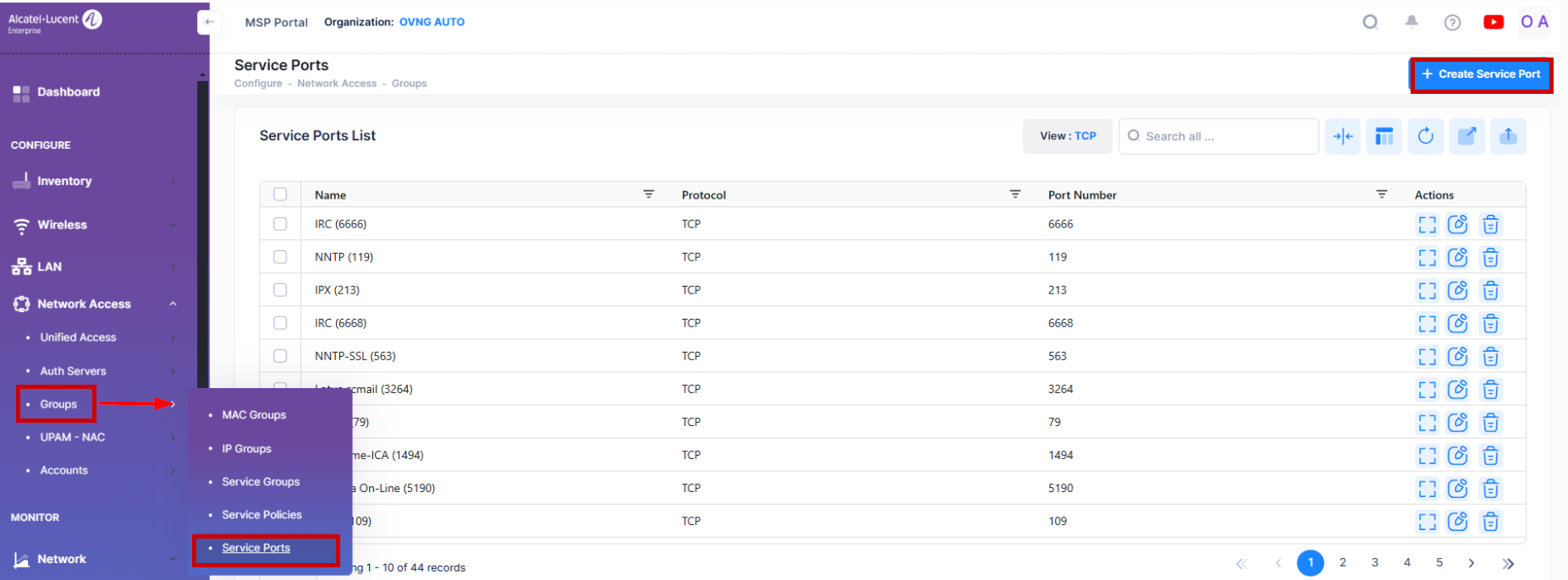This screenshot has height=580, width=1568.
Task: Open the notifications bell
Action: point(1411,22)
